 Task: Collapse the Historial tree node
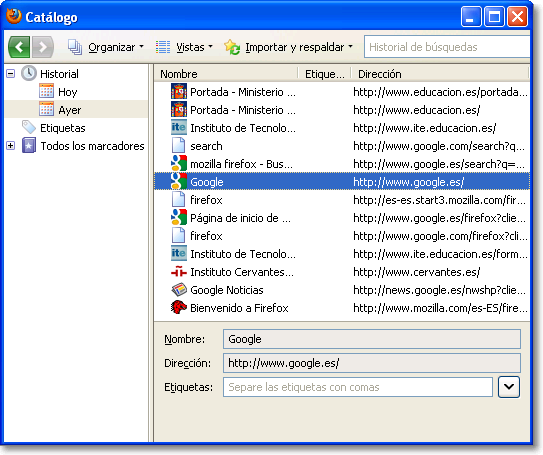(10, 74)
